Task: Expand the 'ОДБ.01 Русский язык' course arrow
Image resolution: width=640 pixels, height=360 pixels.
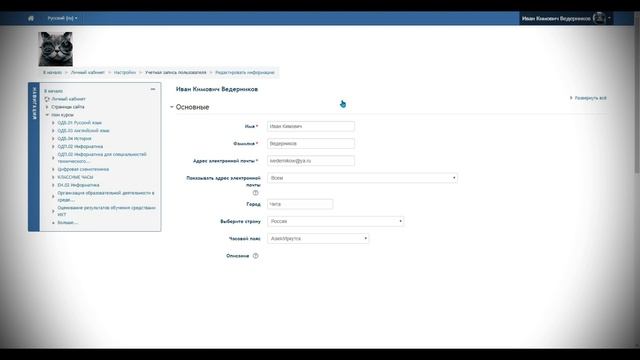Action: click(53, 123)
